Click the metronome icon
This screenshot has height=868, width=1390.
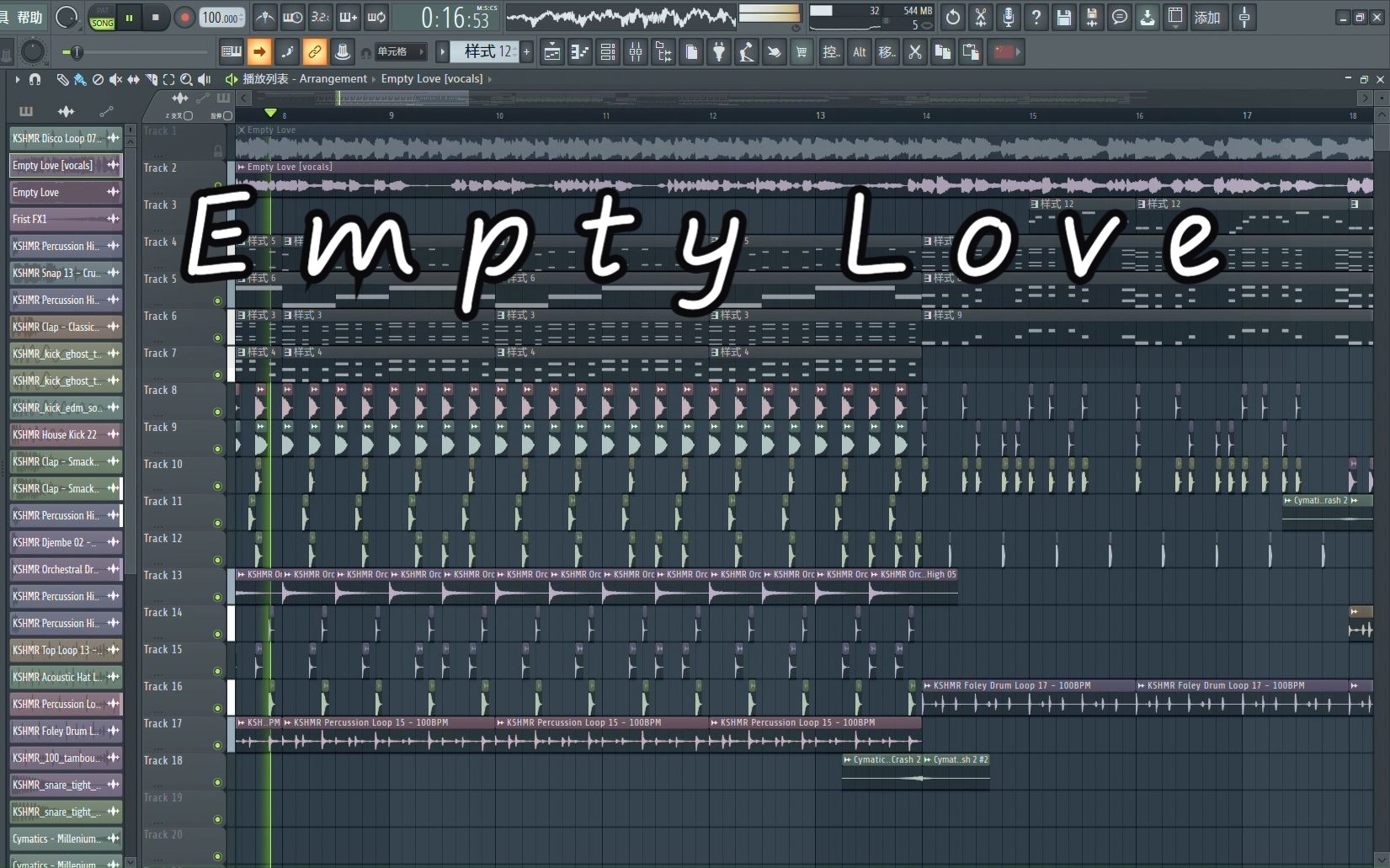[x=265, y=17]
